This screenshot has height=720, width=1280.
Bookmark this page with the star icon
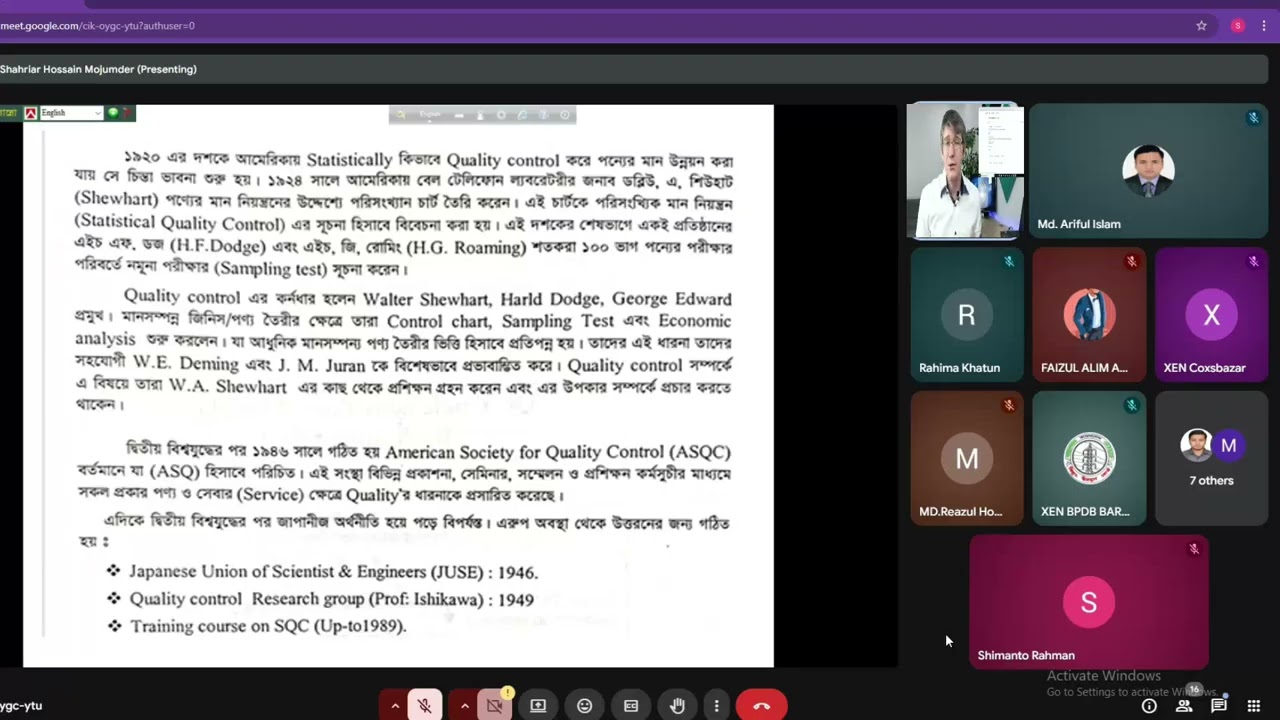coord(1202,26)
